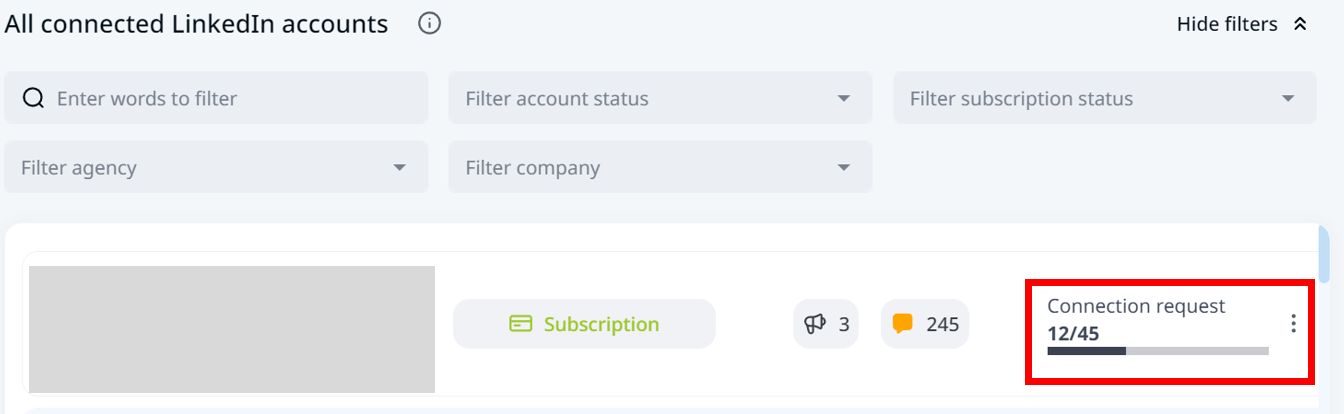Click the green subscription card icon
The width and height of the screenshot is (1344, 414).
pyautogui.click(x=520, y=324)
